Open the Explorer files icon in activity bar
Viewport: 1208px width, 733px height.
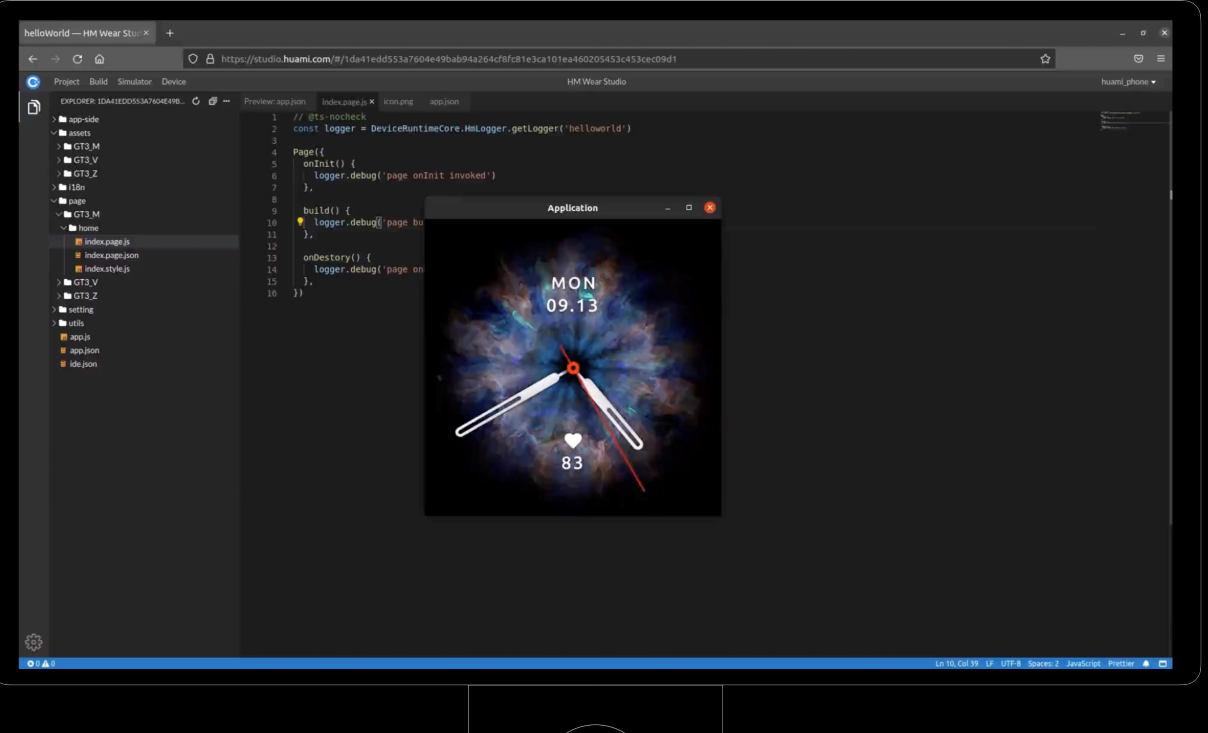pos(33,107)
